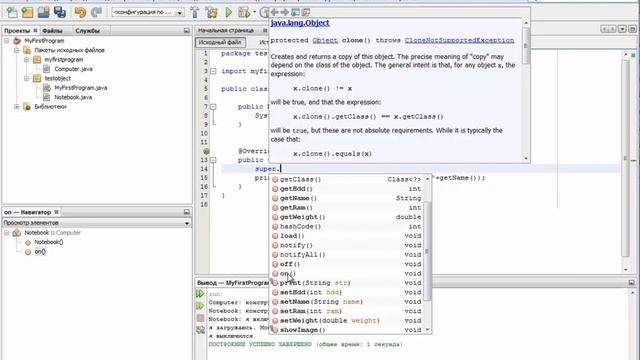Click the editor vertical scrollbar
Screen dimensions: 640x360
click(x=626, y=159)
